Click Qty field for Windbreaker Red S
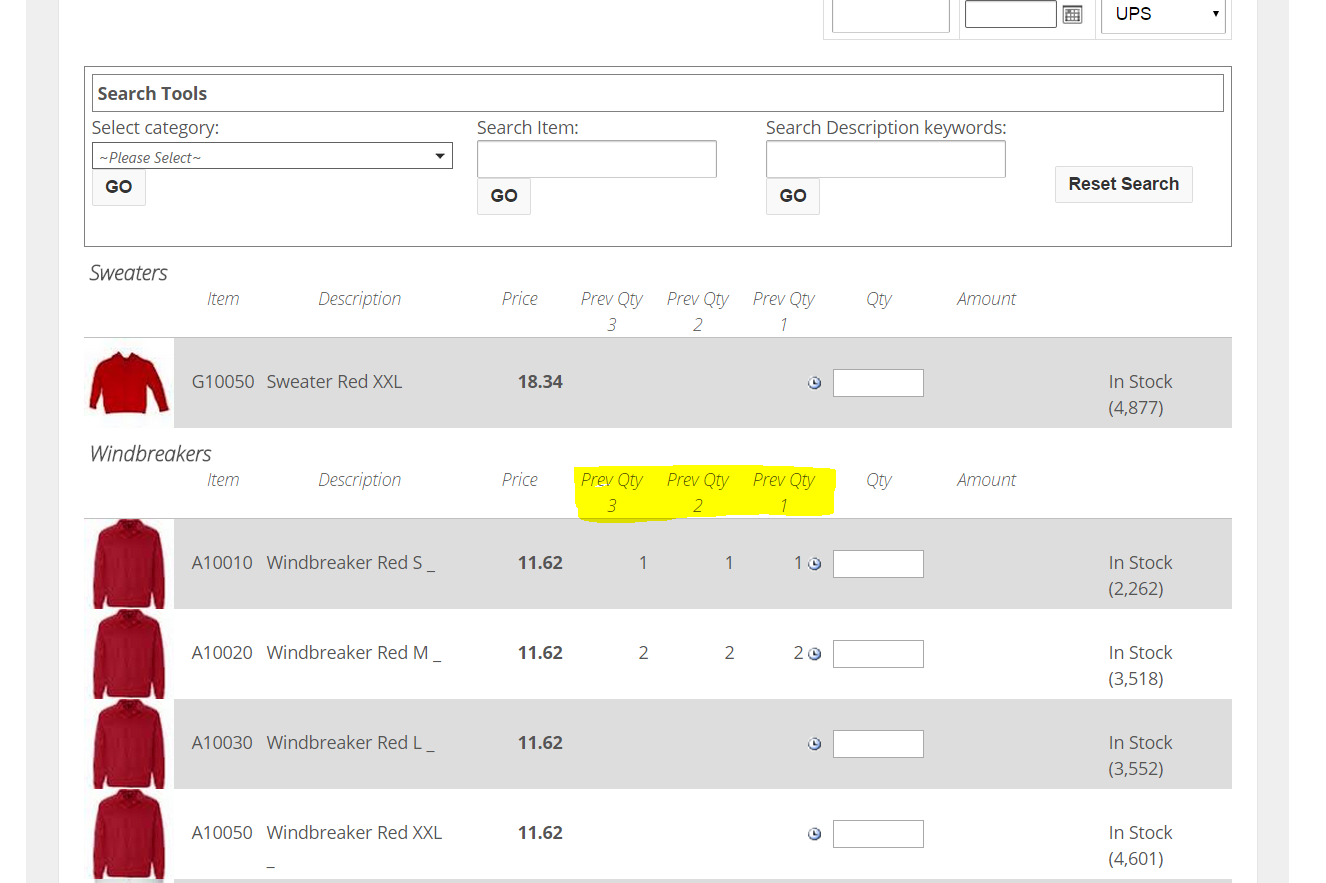The image size is (1326, 883). (878, 564)
